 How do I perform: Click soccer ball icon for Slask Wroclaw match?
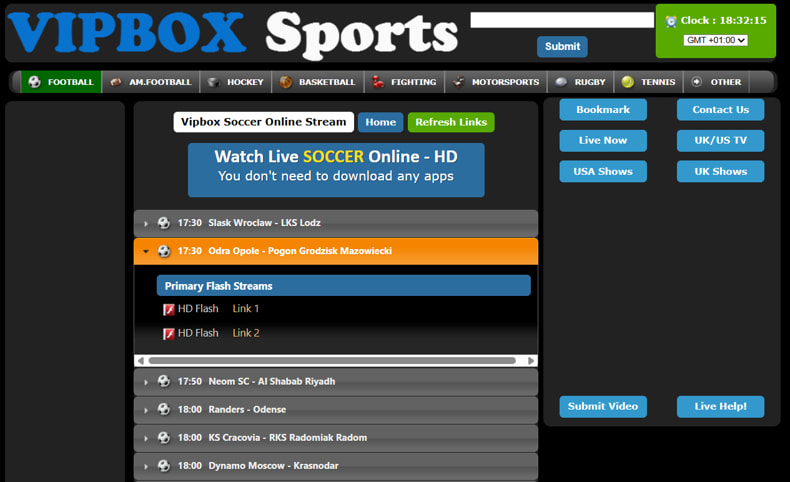[164, 223]
